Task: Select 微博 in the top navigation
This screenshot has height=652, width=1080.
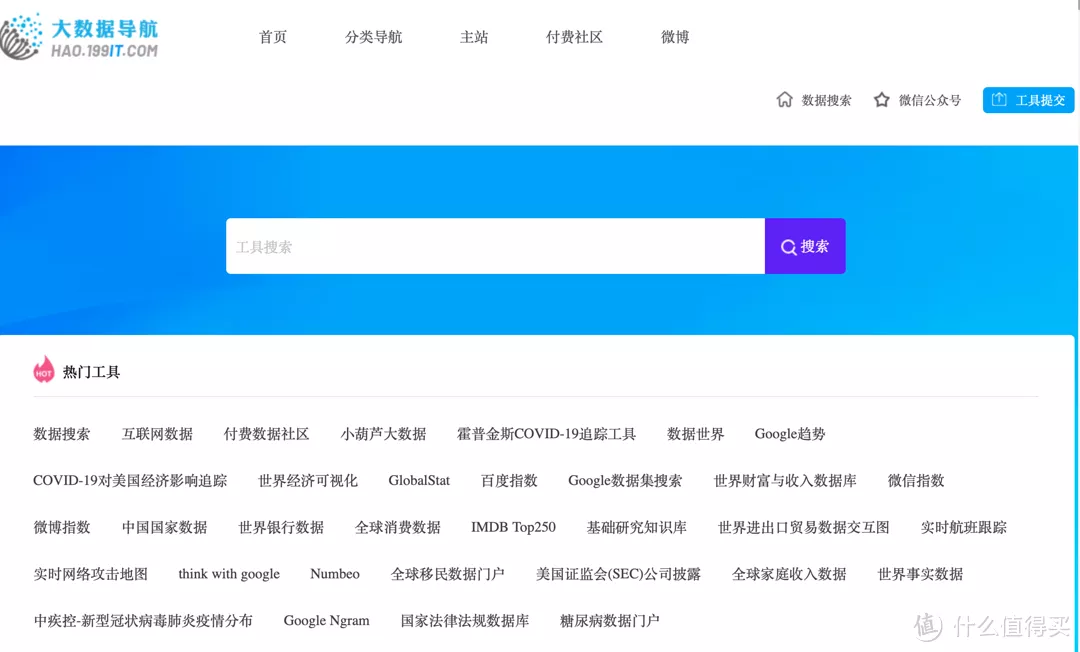Action: point(675,37)
